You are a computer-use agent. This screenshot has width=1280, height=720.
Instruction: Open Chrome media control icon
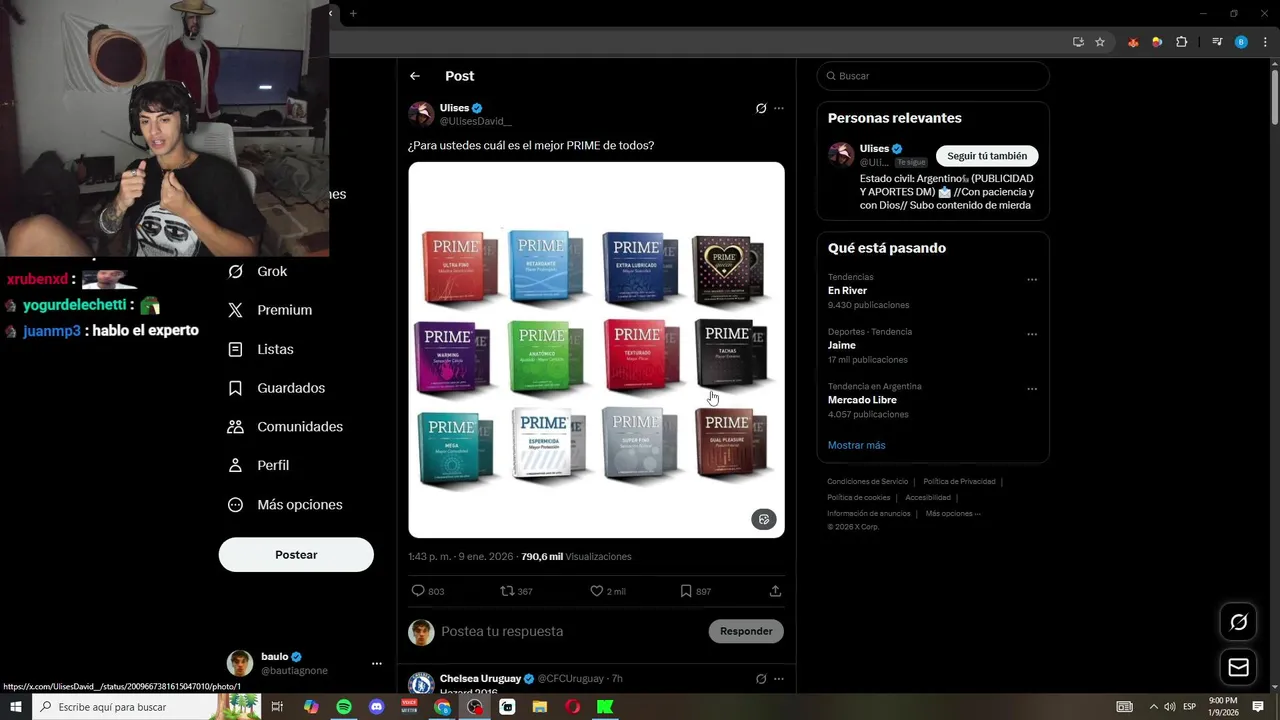tap(1217, 42)
